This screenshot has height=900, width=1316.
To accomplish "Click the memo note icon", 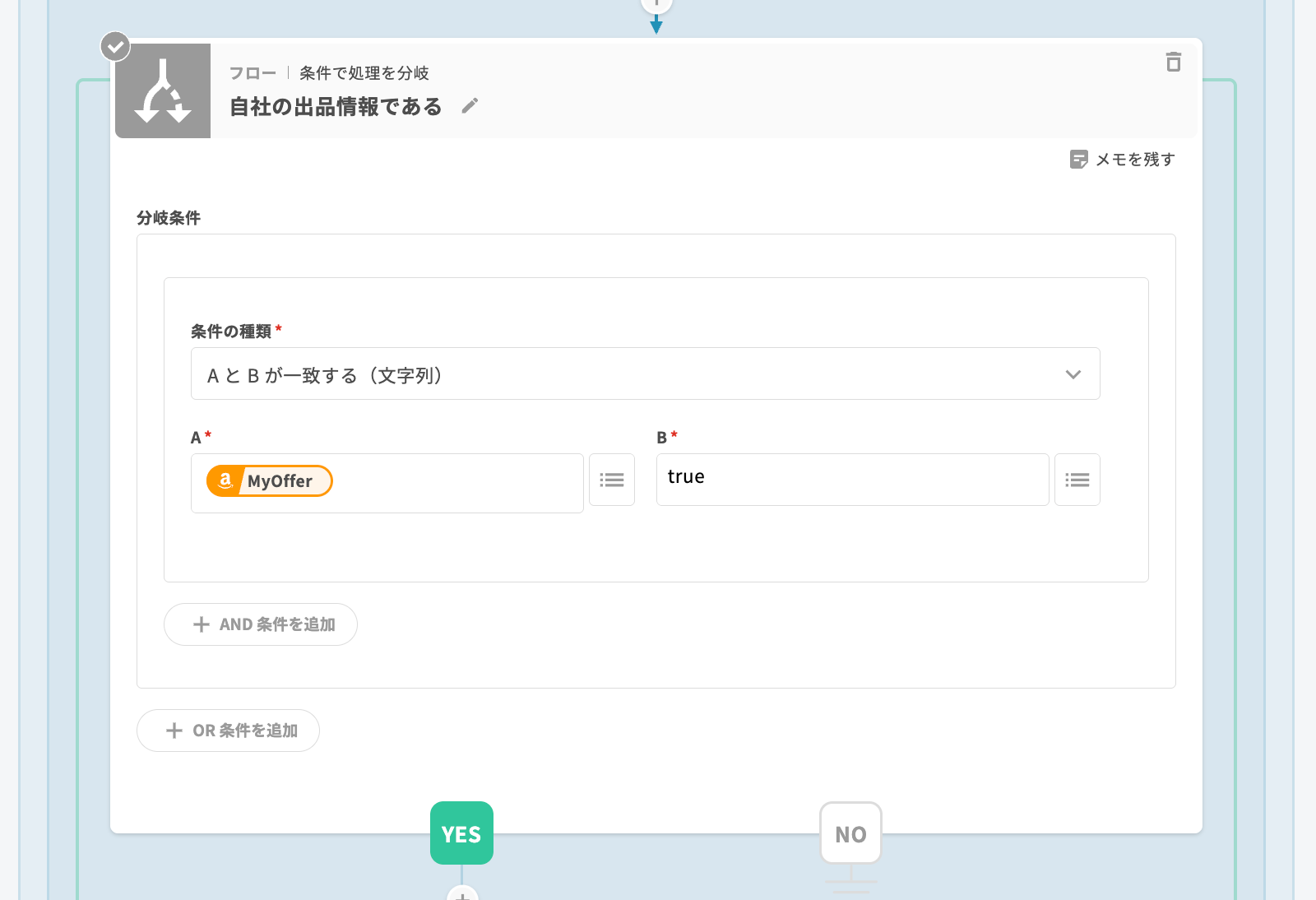I will point(1078,160).
